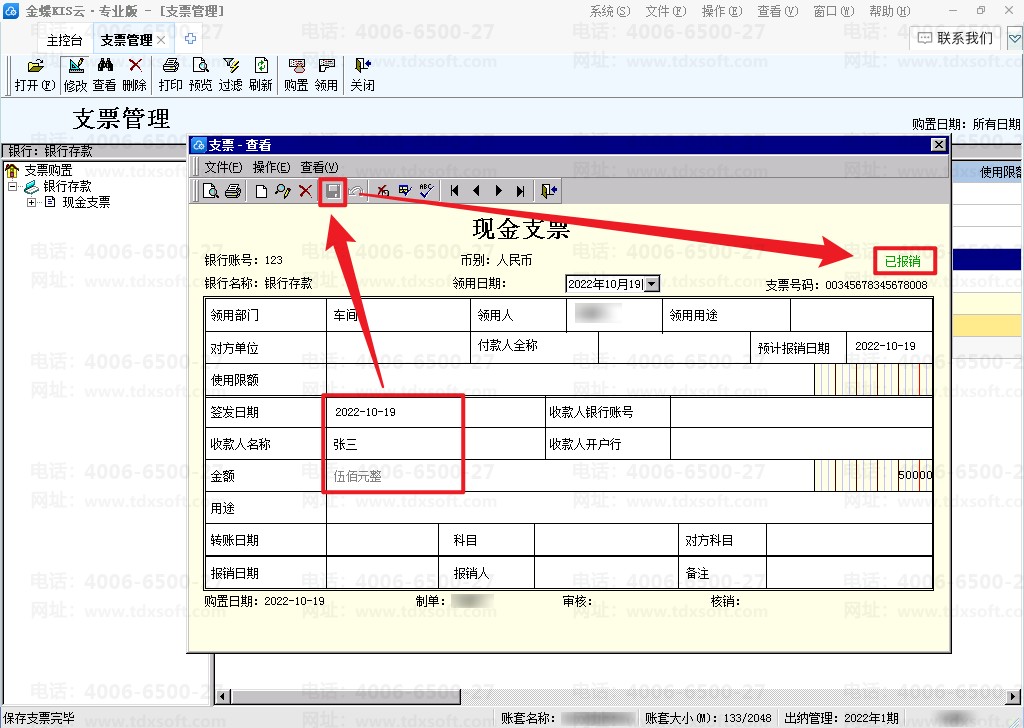Open the 窗口(W) menu
The height and width of the screenshot is (728, 1024).
833,11
